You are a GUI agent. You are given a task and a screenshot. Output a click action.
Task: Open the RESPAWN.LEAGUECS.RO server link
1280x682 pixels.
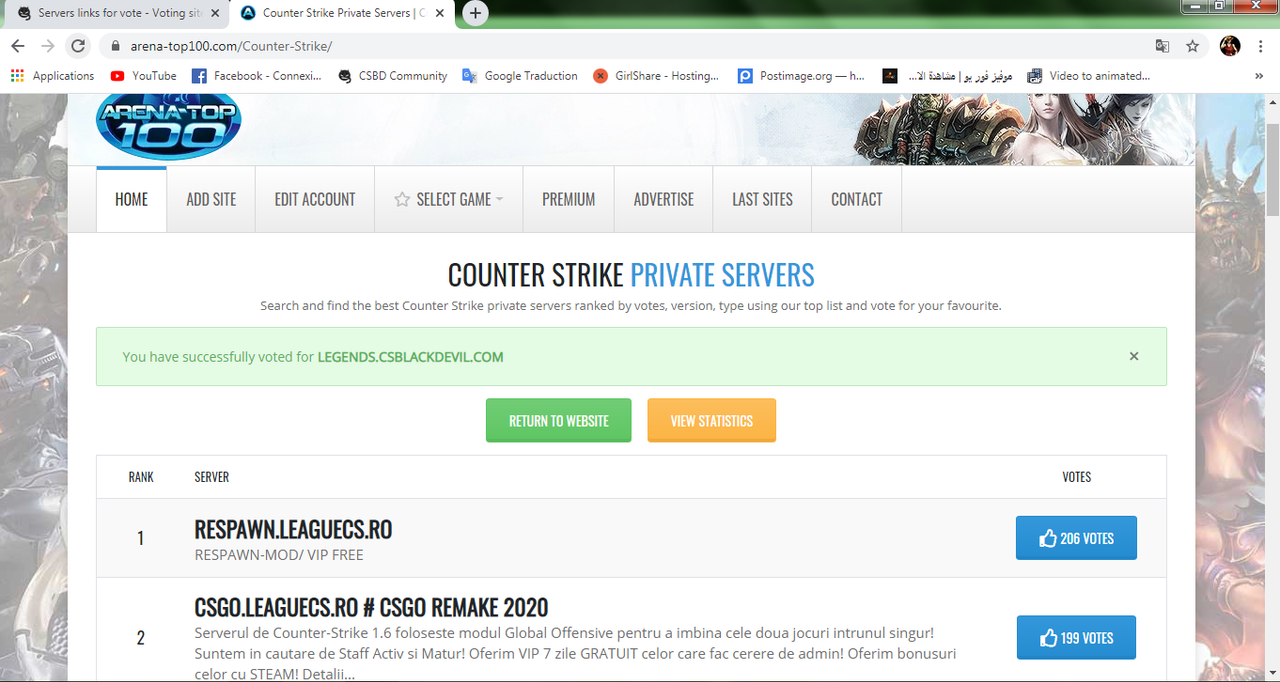tap(293, 529)
